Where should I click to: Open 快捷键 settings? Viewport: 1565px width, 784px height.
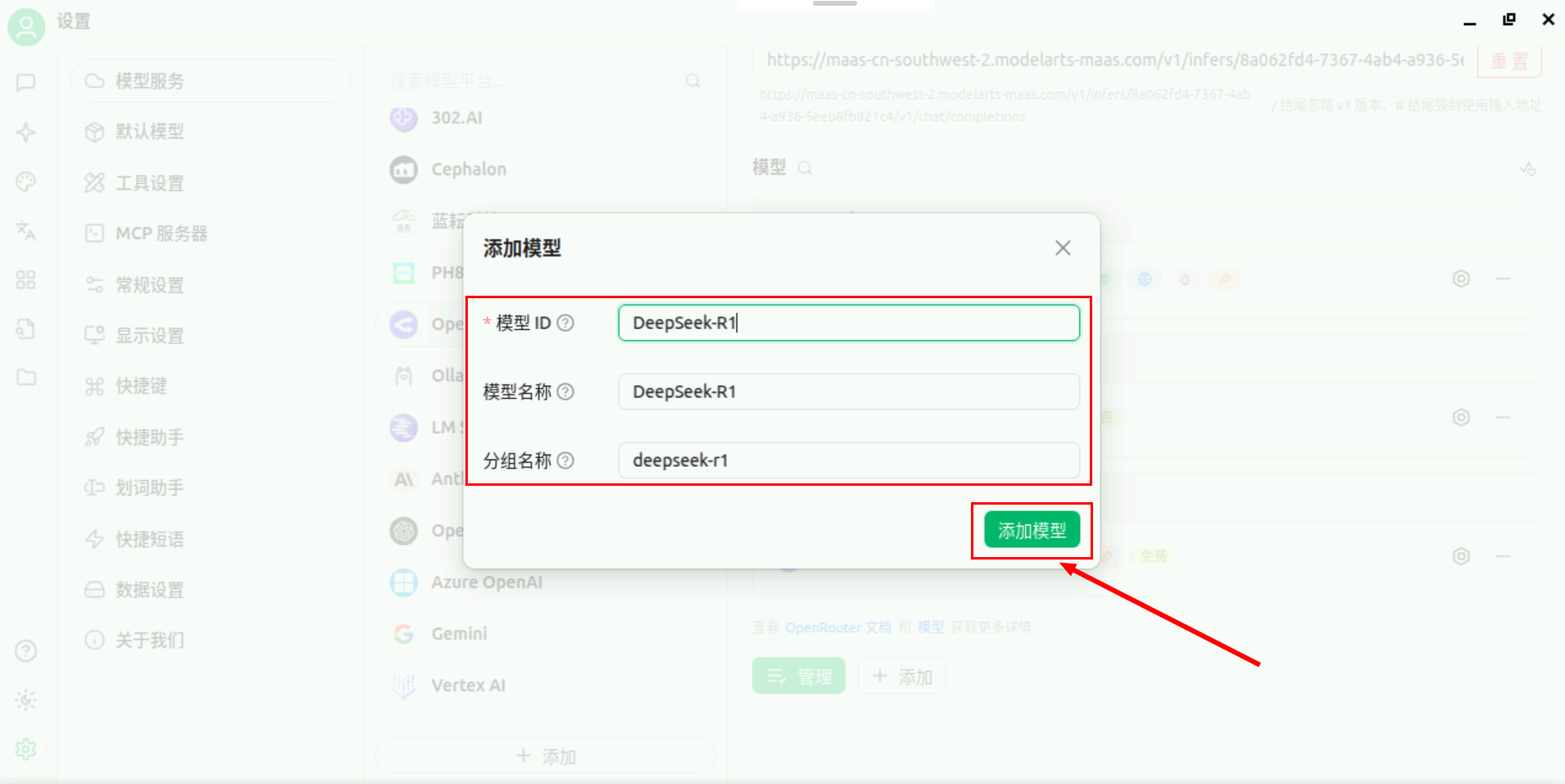(x=211, y=386)
